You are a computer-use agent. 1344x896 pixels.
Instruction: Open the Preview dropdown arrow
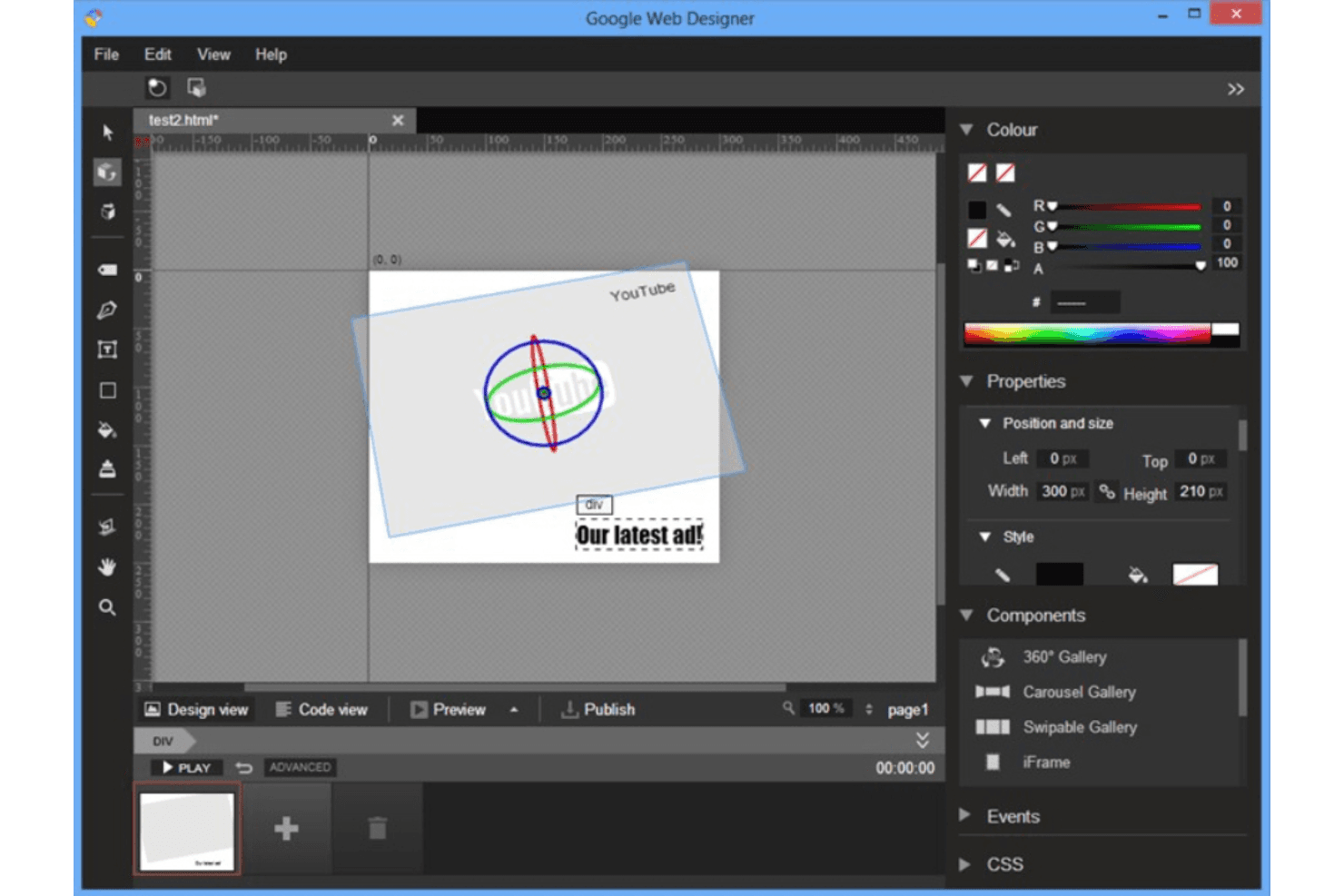click(x=514, y=710)
